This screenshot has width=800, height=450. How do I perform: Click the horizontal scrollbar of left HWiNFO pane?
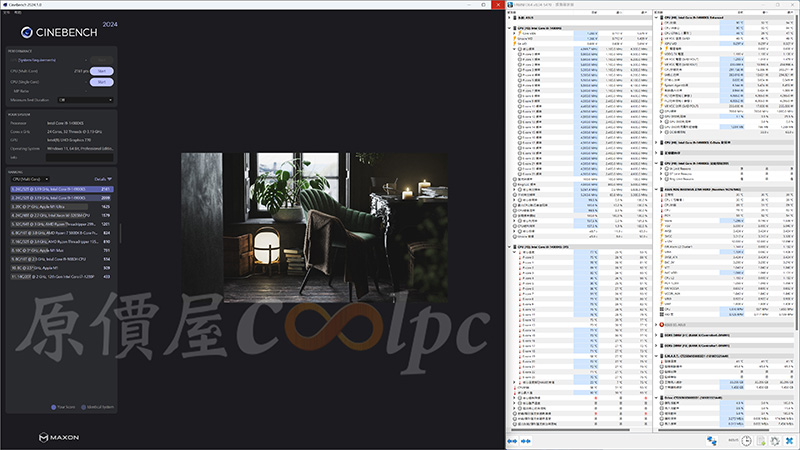point(569,430)
